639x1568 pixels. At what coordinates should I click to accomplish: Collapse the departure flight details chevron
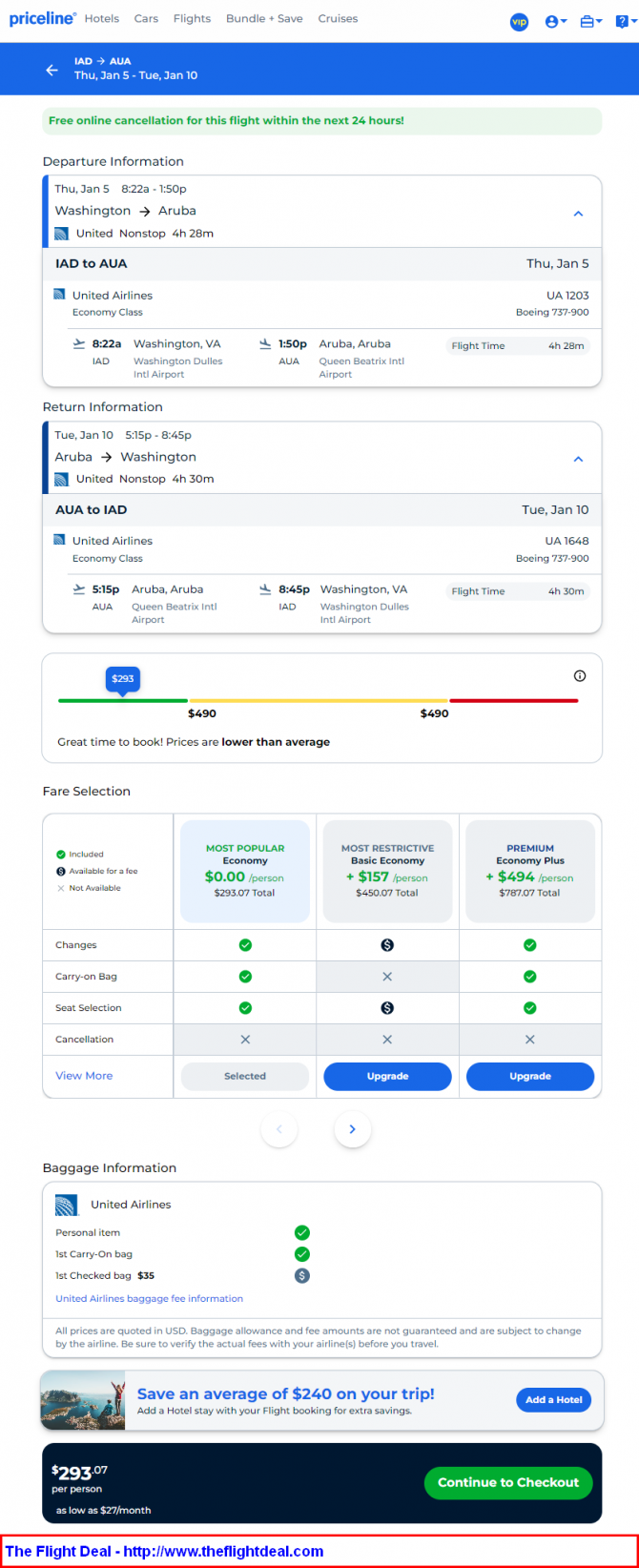578,214
